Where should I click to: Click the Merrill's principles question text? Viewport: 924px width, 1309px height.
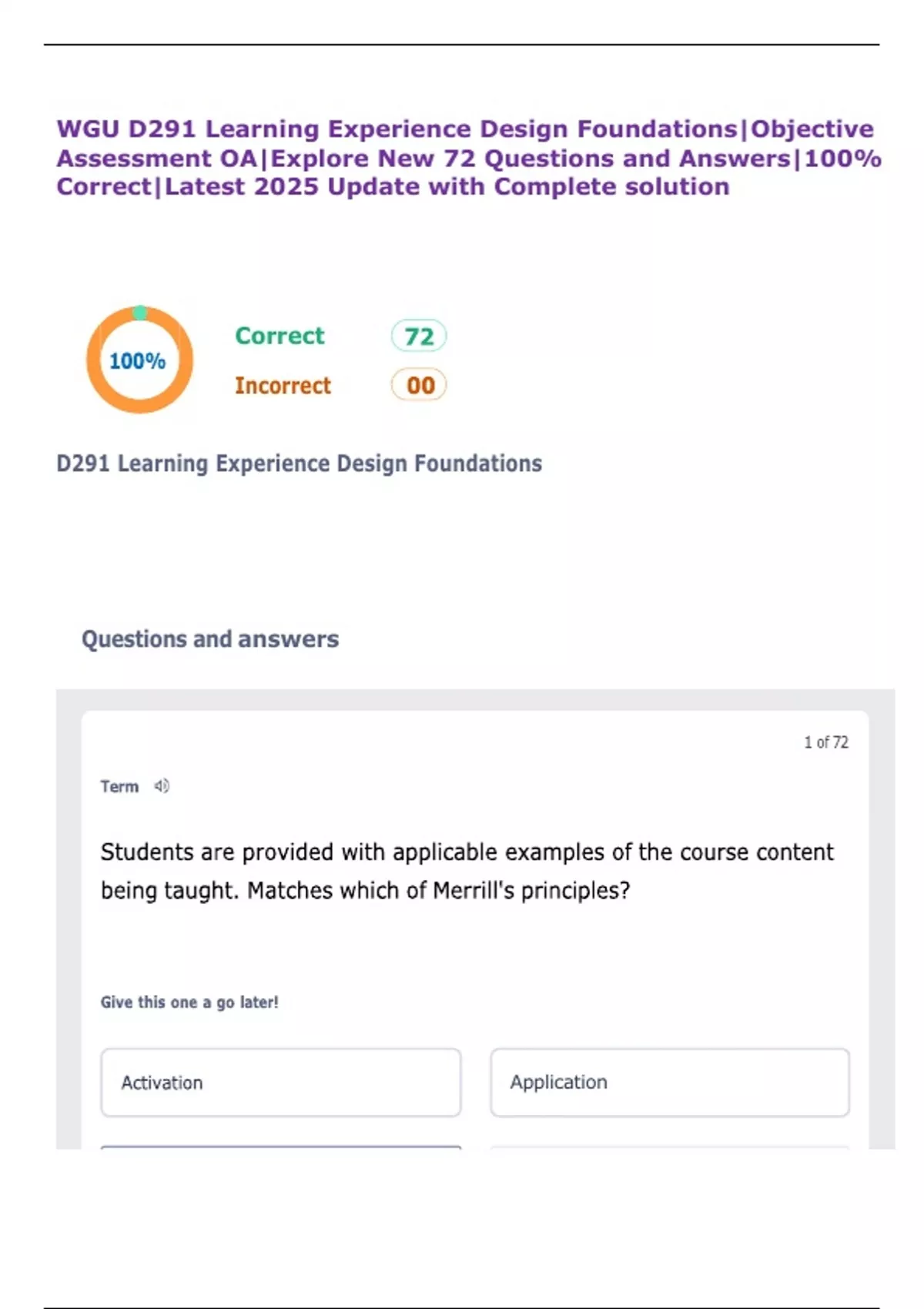tap(467, 871)
